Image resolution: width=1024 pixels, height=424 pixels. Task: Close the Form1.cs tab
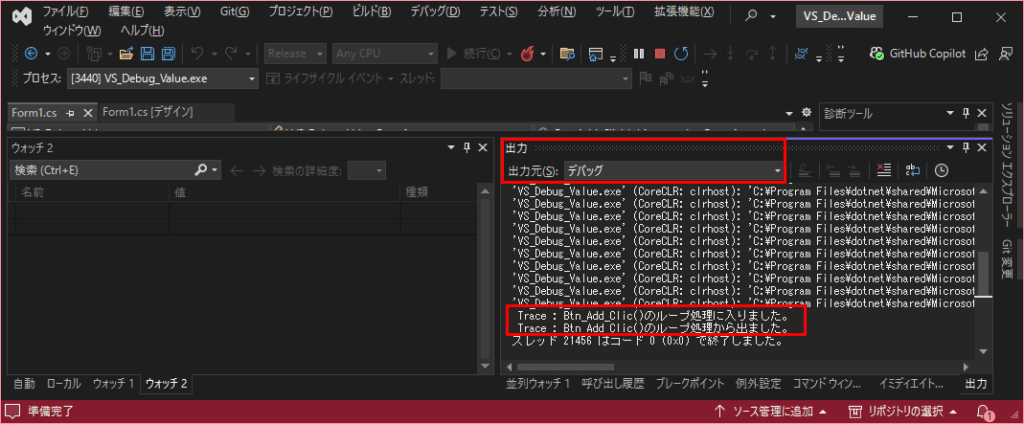pyautogui.click(x=88, y=112)
